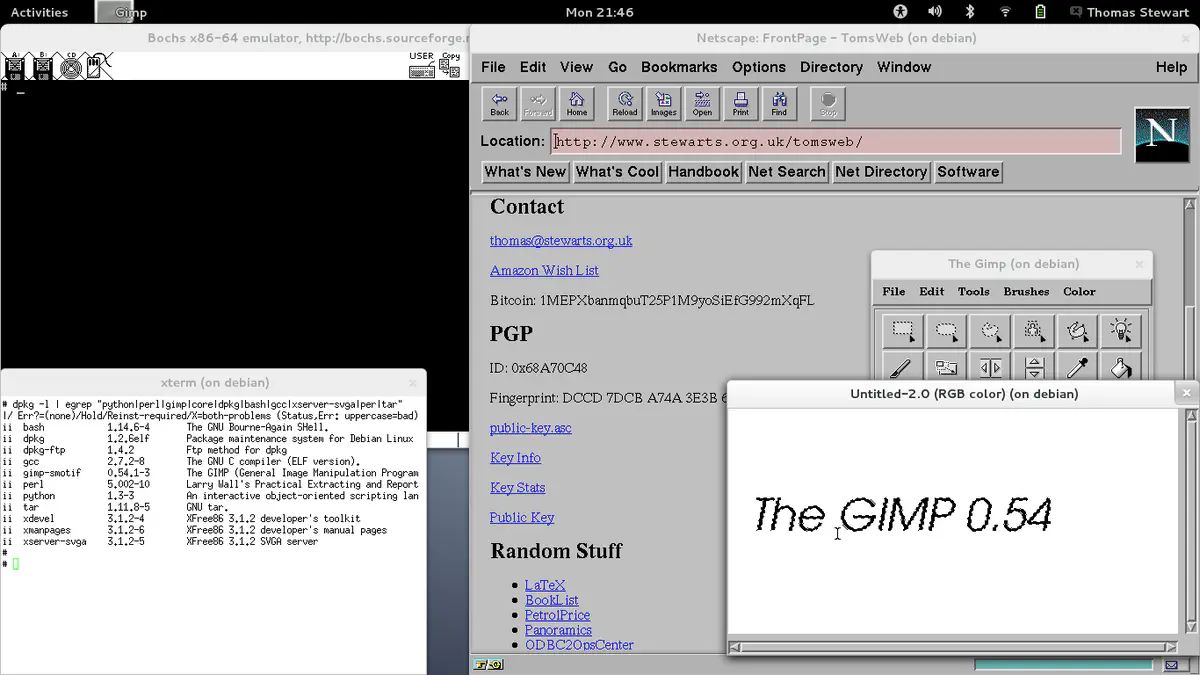Click the Netscape Reload toolbar icon
This screenshot has width=1200, height=675.
(625, 103)
